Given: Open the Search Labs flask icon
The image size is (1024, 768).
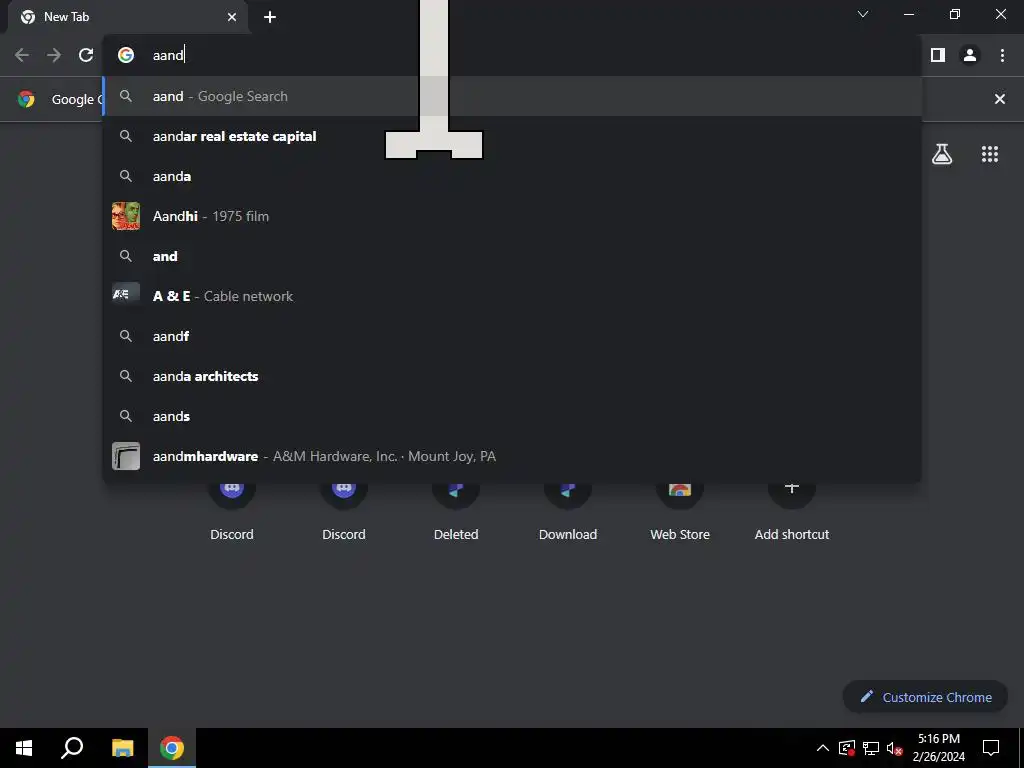Looking at the screenshot, I should [x=942, y=154].
